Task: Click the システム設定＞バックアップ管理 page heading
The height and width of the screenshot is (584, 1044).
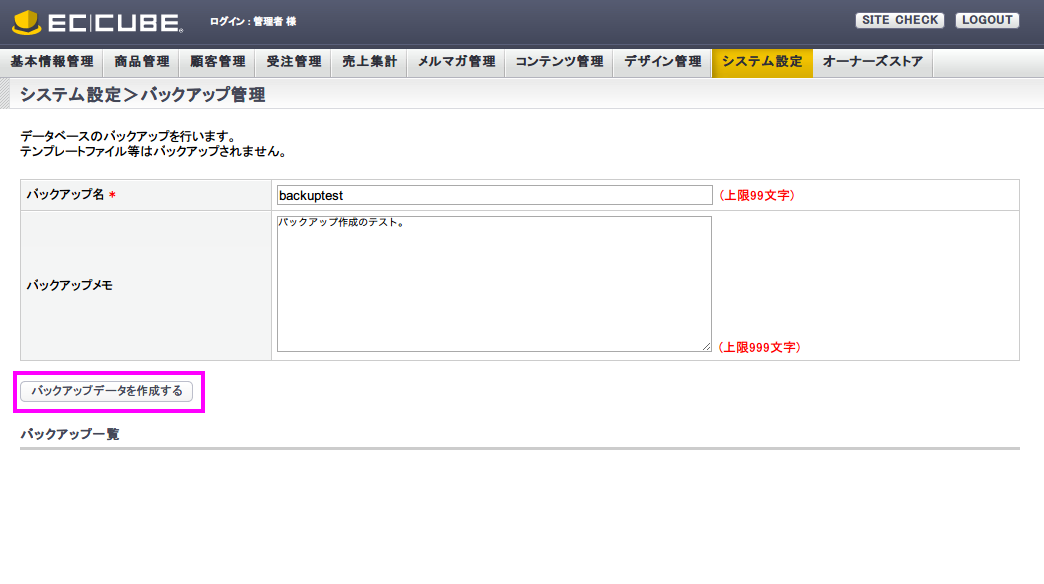Action: tap(143, 95)
